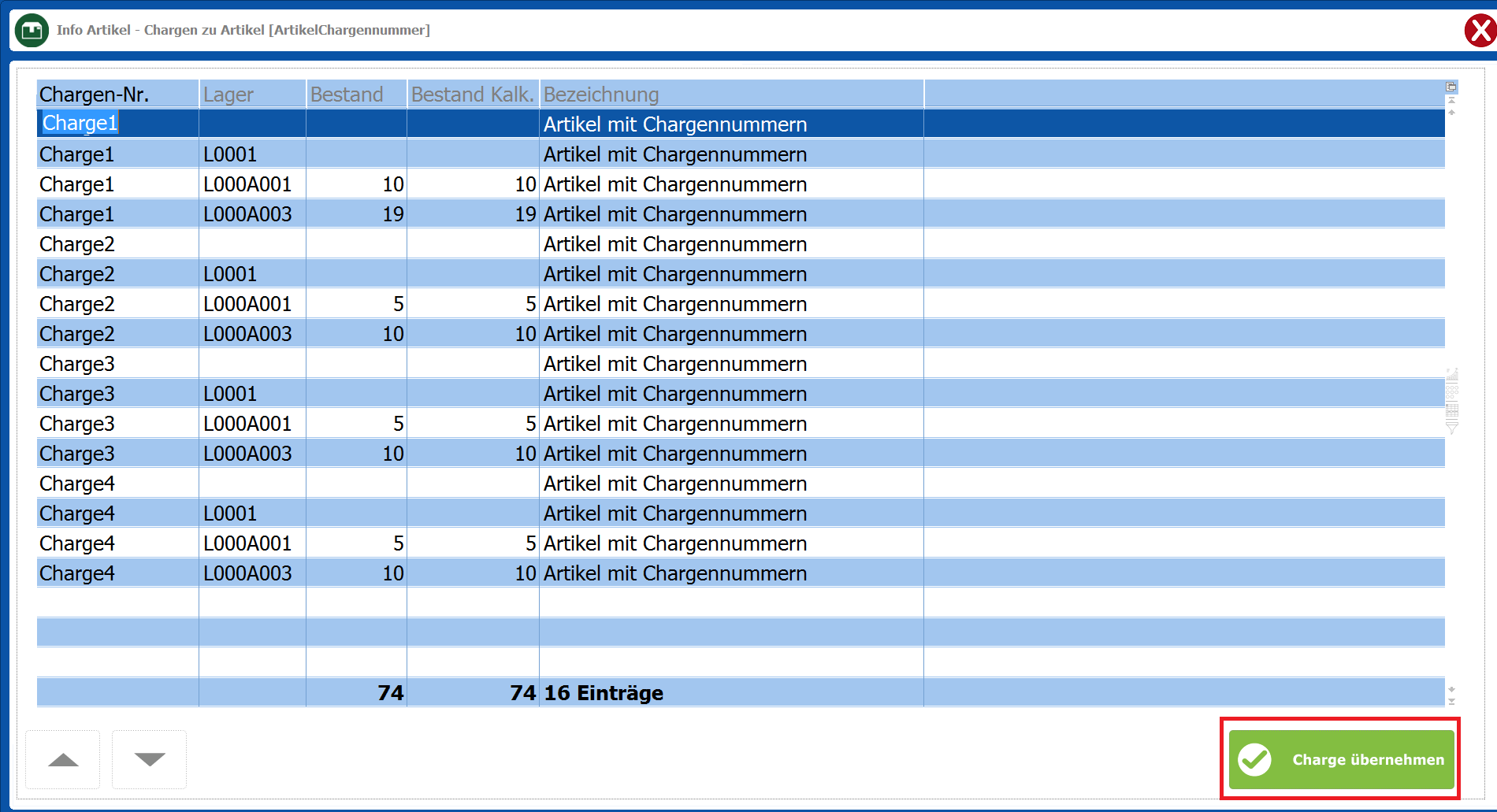Close the Info Artikel window
This screenshot has height=812, width=1497.
1480,32
